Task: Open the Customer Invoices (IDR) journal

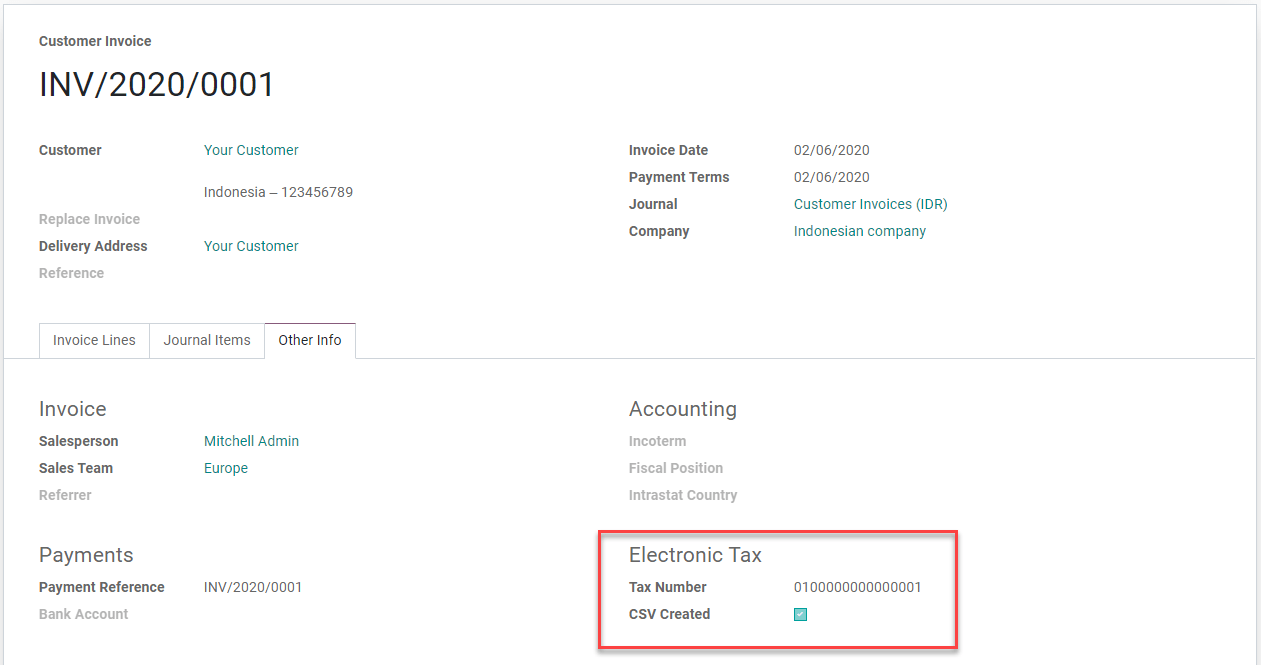Action: [869, 204]
